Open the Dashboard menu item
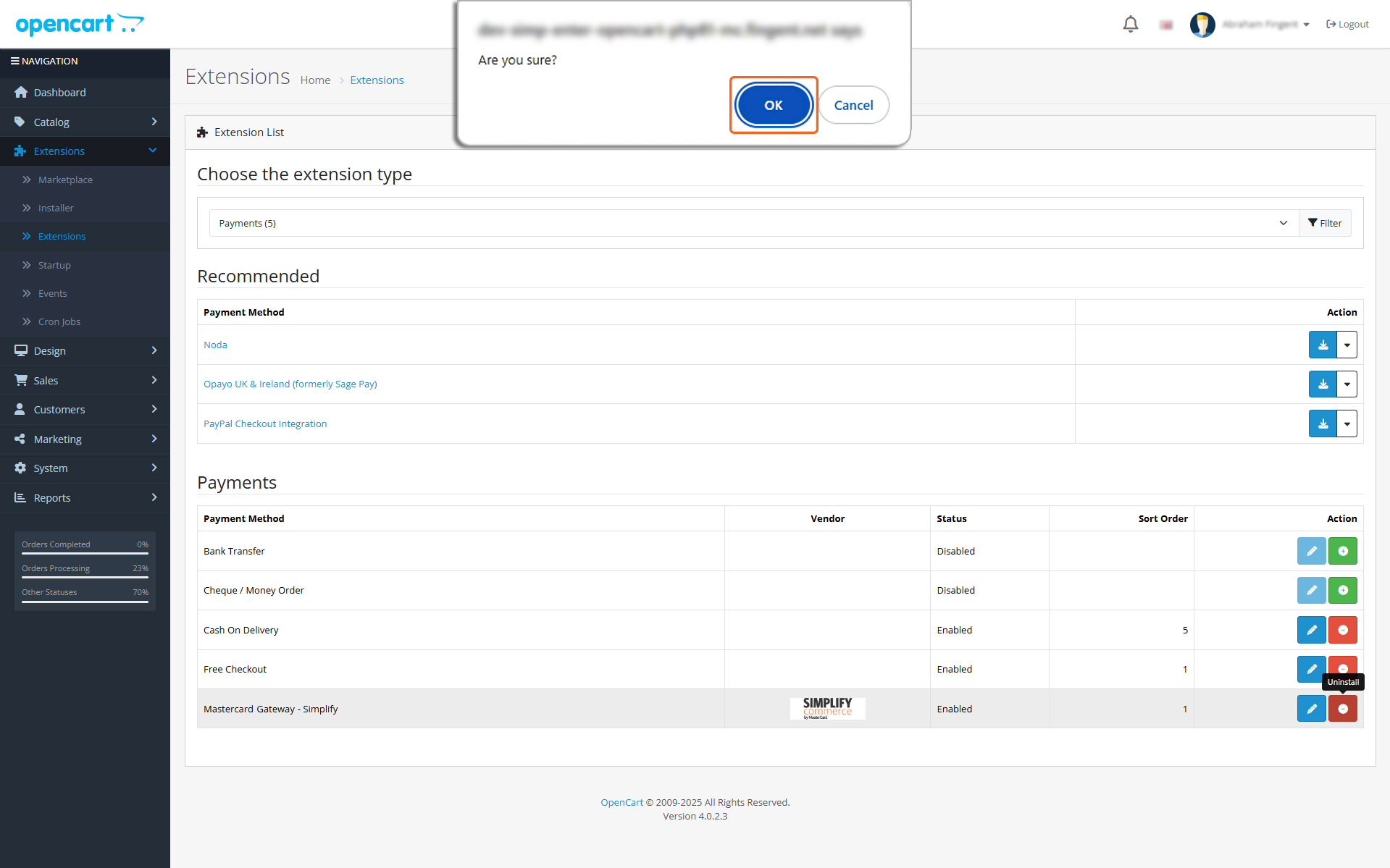The image size is (1390, 868). (x=85, y=93)
